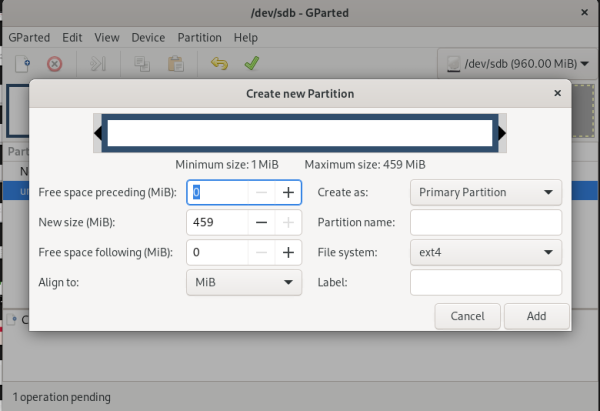
Task: Close the Create new Partition dialog
Action: [557, 93]
